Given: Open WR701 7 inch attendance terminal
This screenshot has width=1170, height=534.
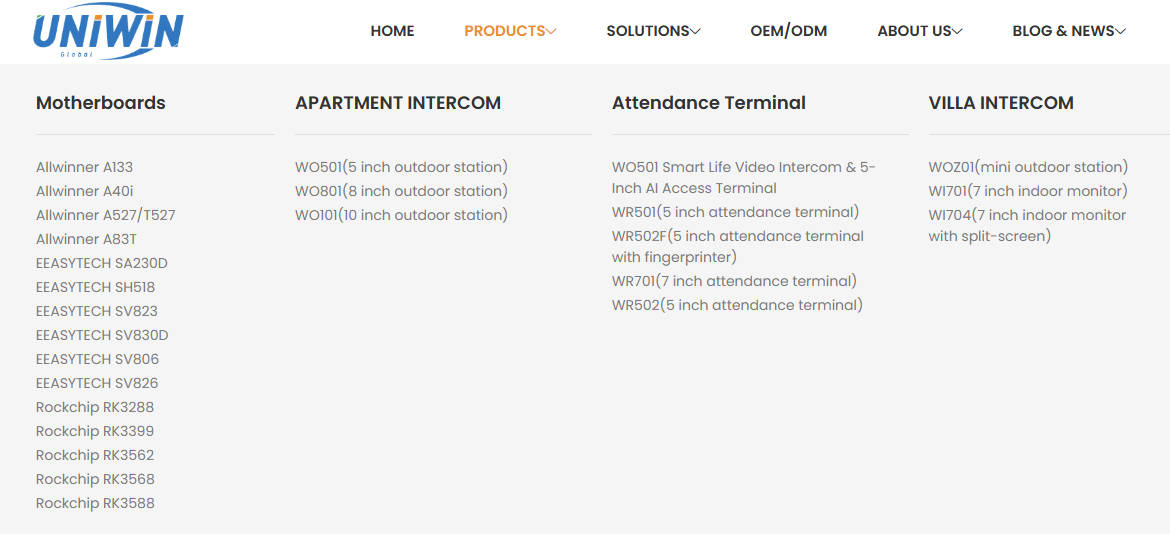Looking at the screenshot, I should click(x=734, y=281).
